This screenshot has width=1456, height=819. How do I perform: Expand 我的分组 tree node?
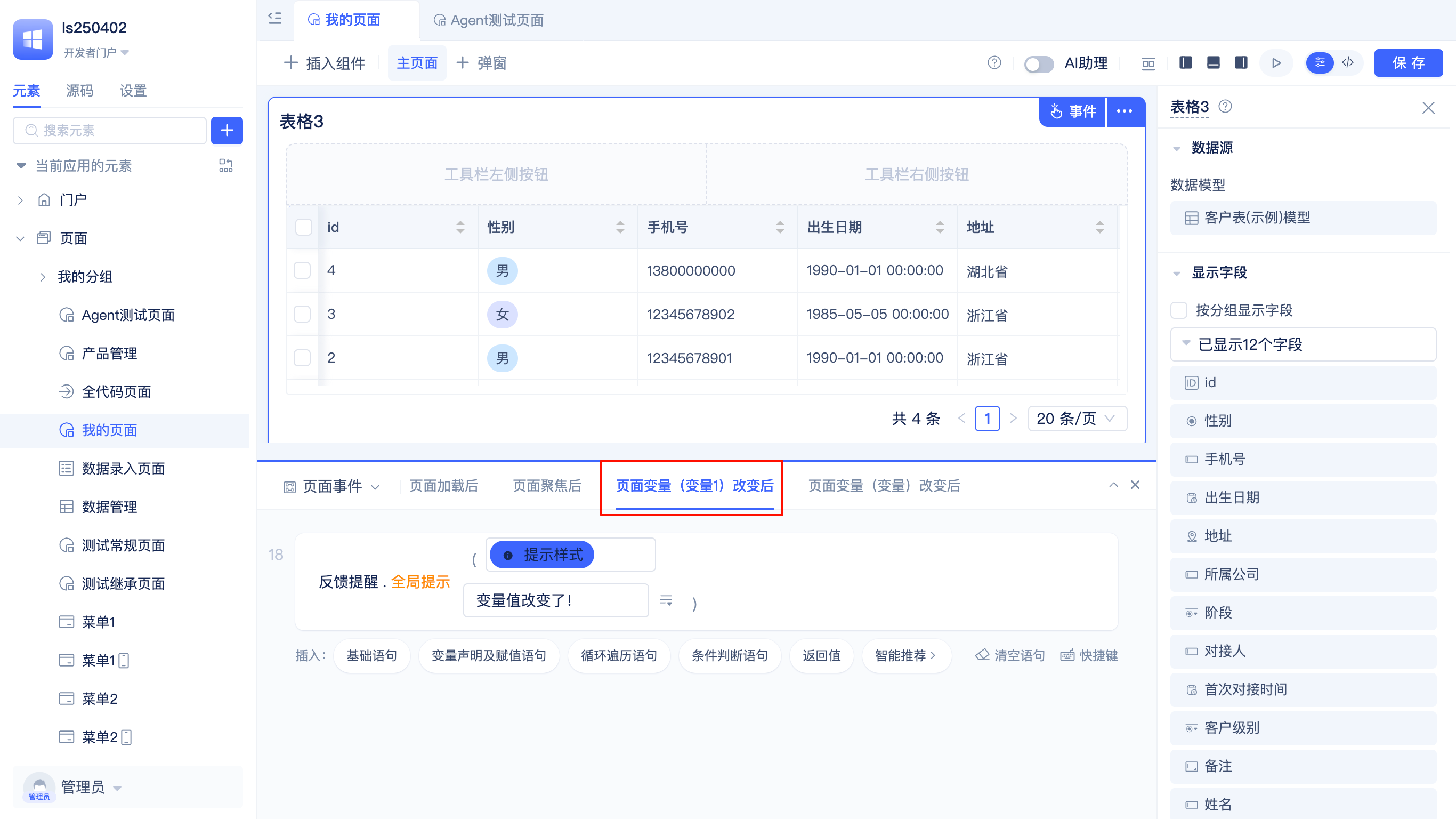(43, 277)
